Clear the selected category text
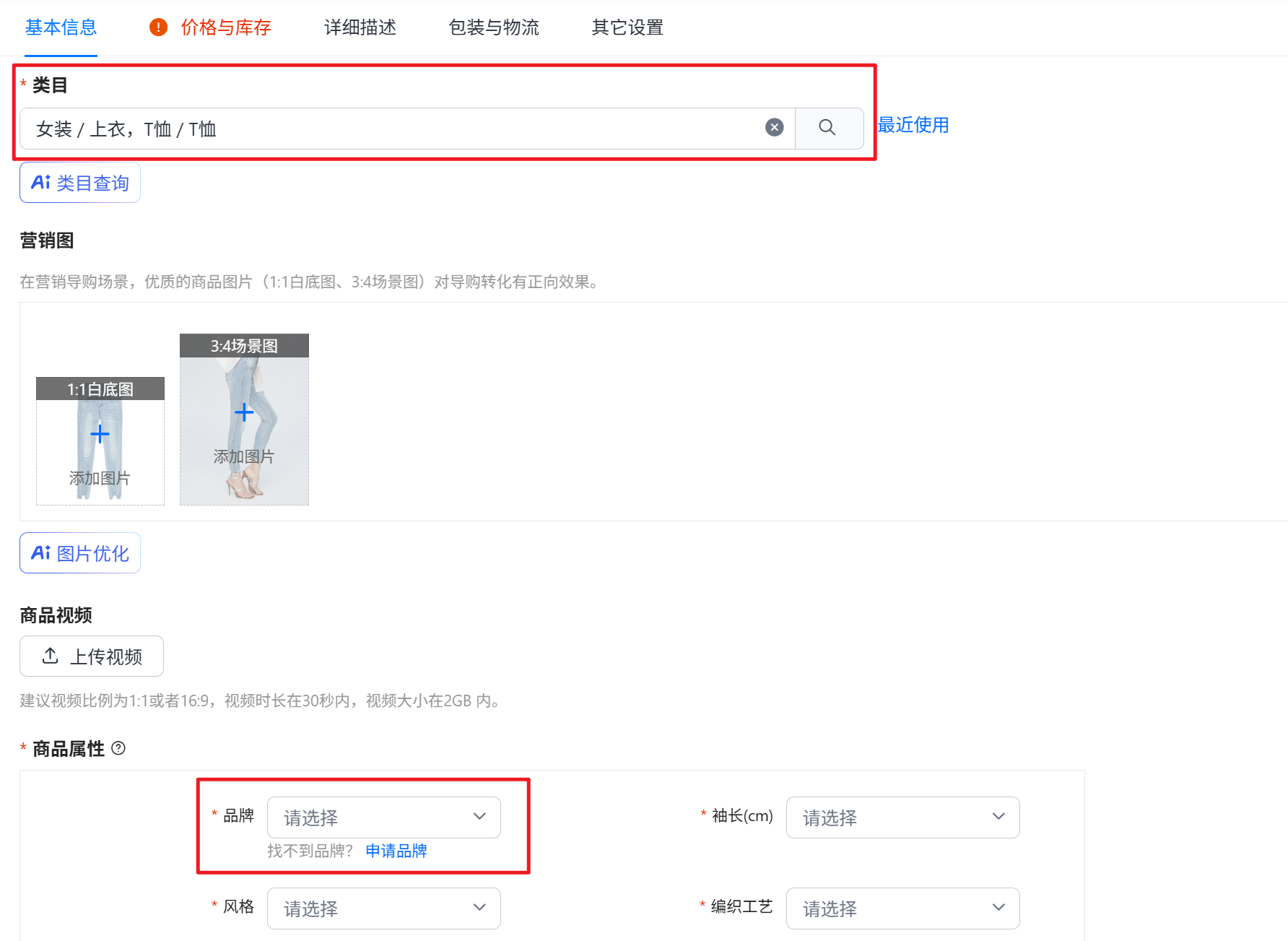Screen dimensions: 1288x941 (774, 128)
